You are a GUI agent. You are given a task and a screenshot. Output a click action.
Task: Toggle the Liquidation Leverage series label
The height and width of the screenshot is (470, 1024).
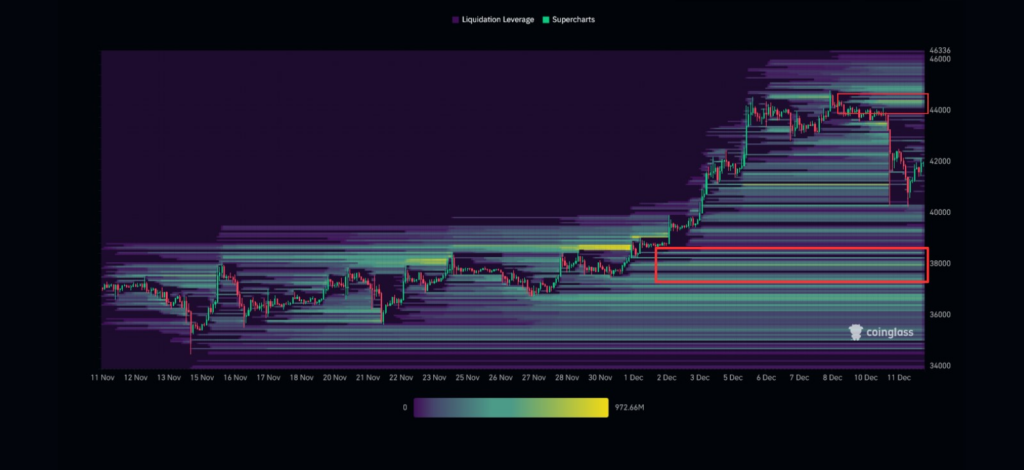(499, 19)
